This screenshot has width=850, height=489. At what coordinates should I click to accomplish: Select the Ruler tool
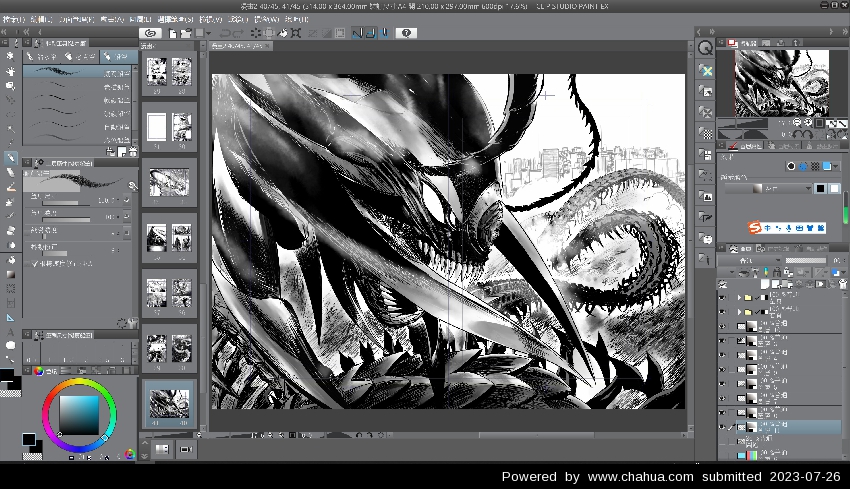tap(10, 318)
